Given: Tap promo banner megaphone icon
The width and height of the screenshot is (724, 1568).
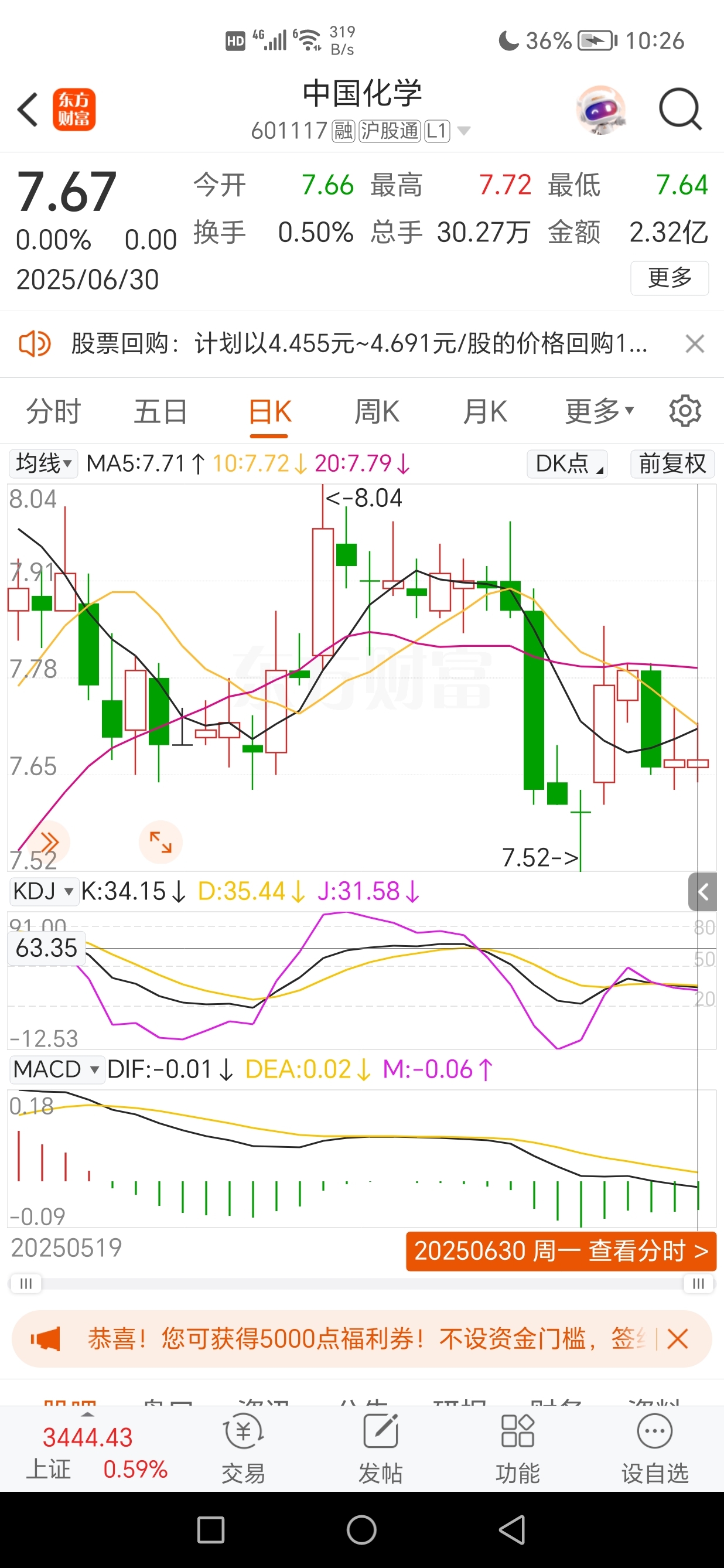Looking at the screenshot, I should point(45,1339).
